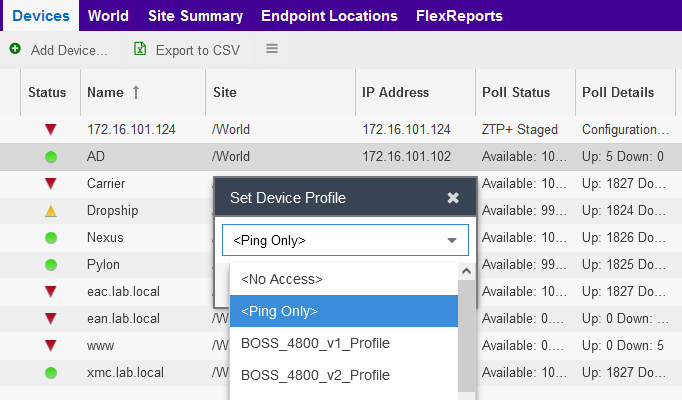This screenshot has width=682, height=400.
Task: Sort by the IP Address column header
Action: (x=395, y=92)
